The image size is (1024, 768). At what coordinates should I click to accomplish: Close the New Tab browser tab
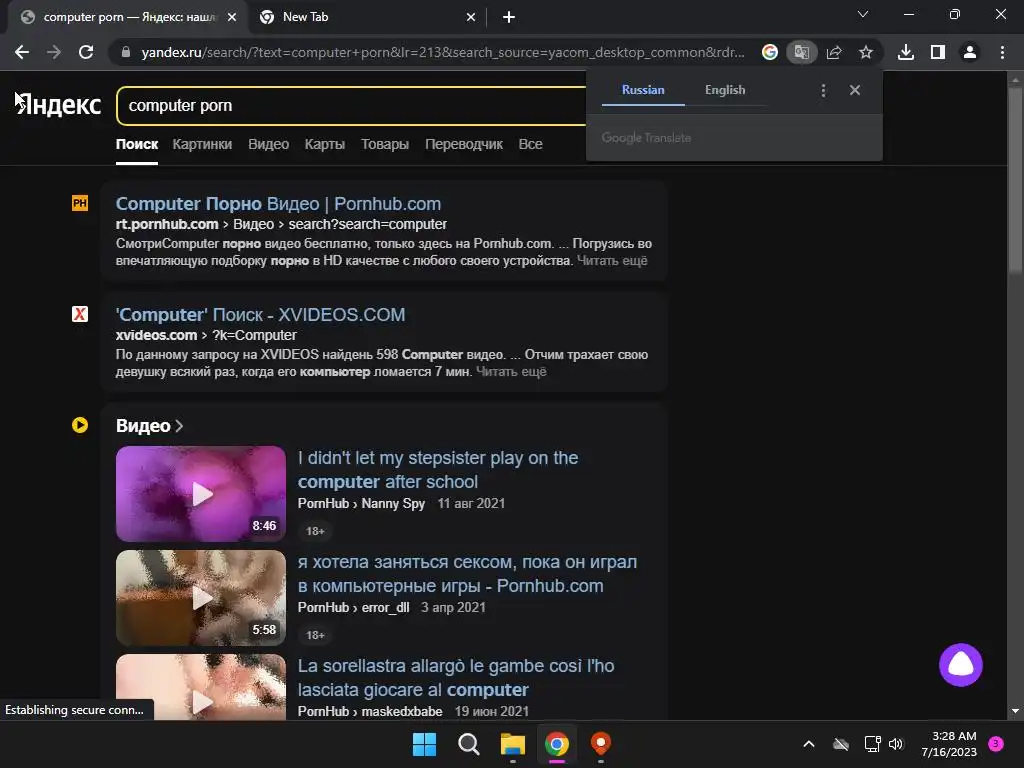click(471, 17)
